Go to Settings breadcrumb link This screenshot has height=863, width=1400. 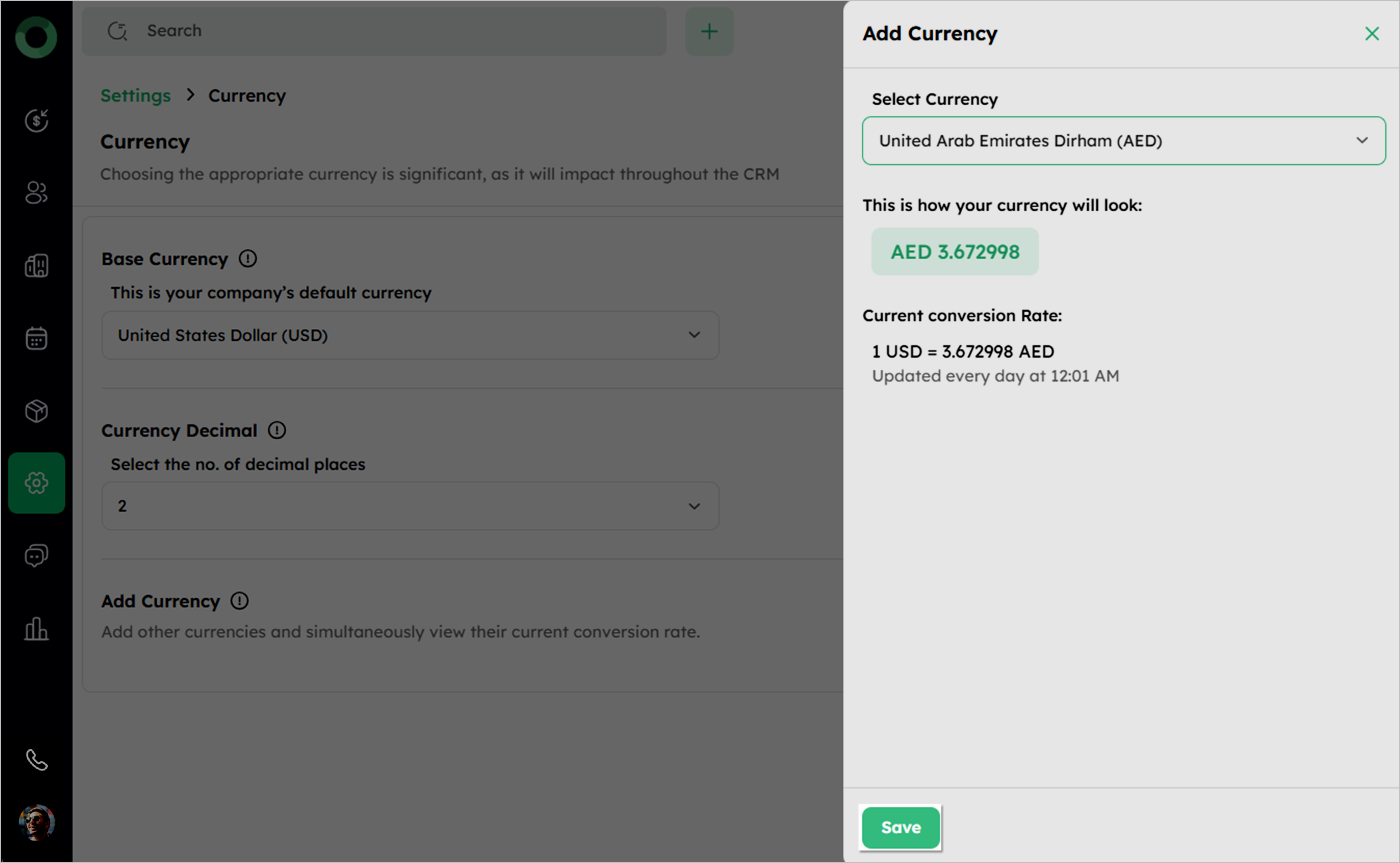click(135, 95)
